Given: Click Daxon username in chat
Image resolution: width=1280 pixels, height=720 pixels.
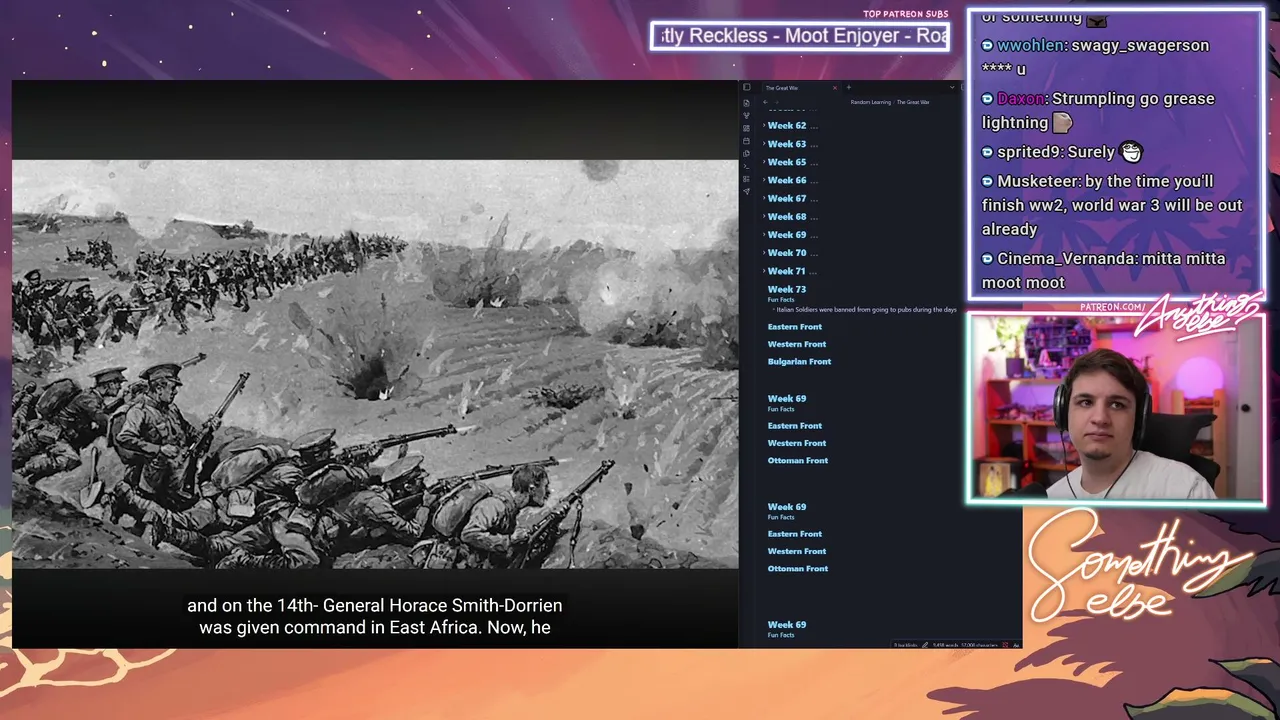Looking at the screenshot, I should click(x=1021, y=98).
